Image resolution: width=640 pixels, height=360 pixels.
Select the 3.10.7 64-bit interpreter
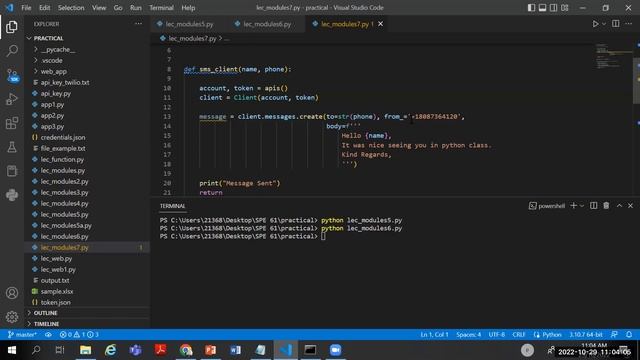coord(586,335)
